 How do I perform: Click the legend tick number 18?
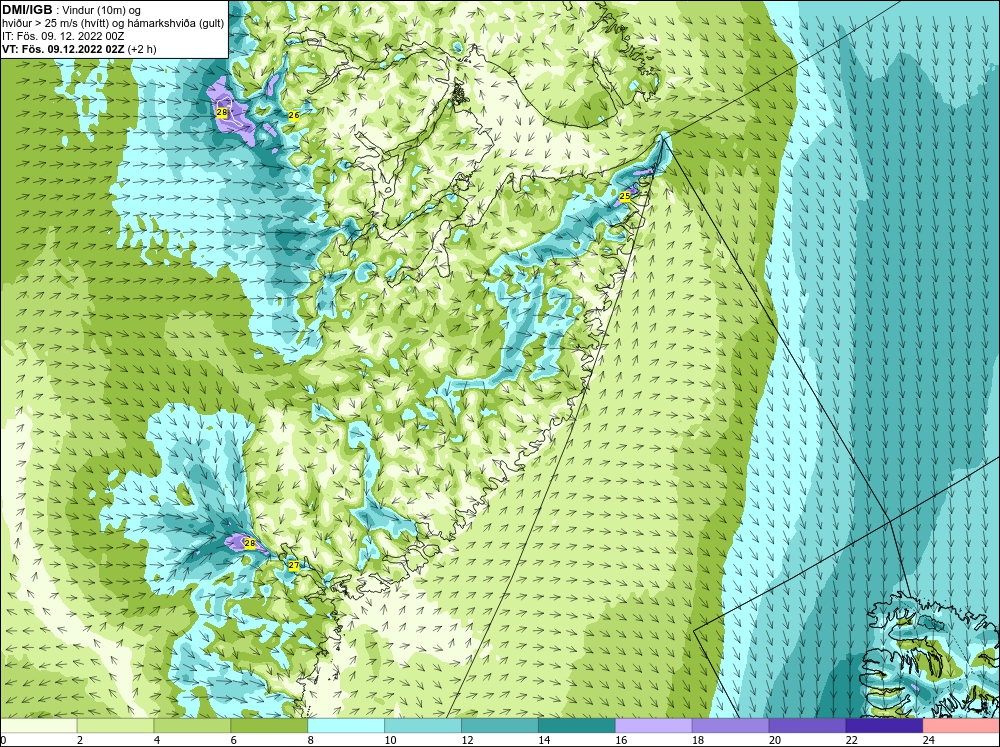[698, 740]
